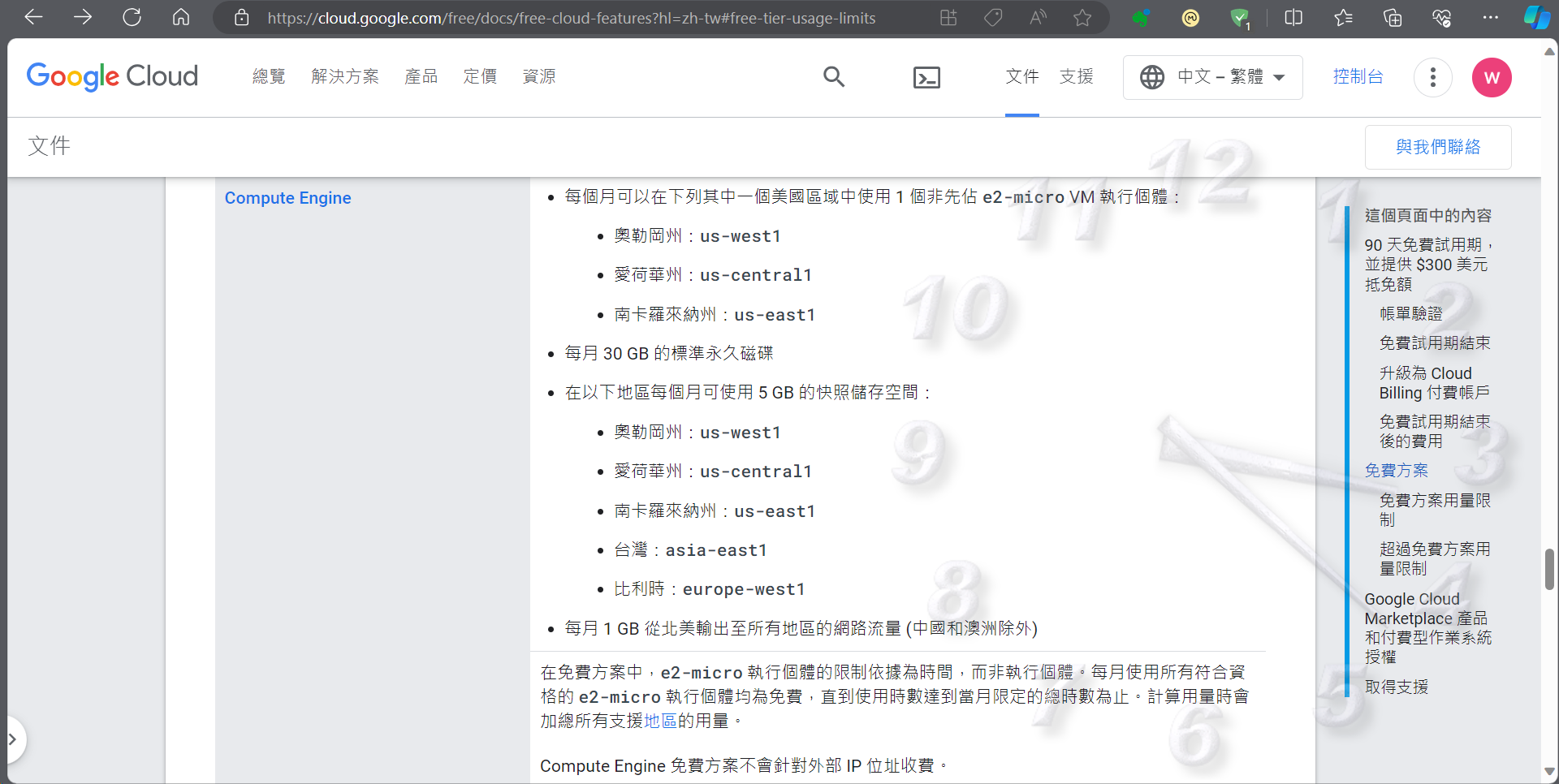1559x784 pixels.
Task: Activate the read aloud icon
Action: click(1038, 17)
